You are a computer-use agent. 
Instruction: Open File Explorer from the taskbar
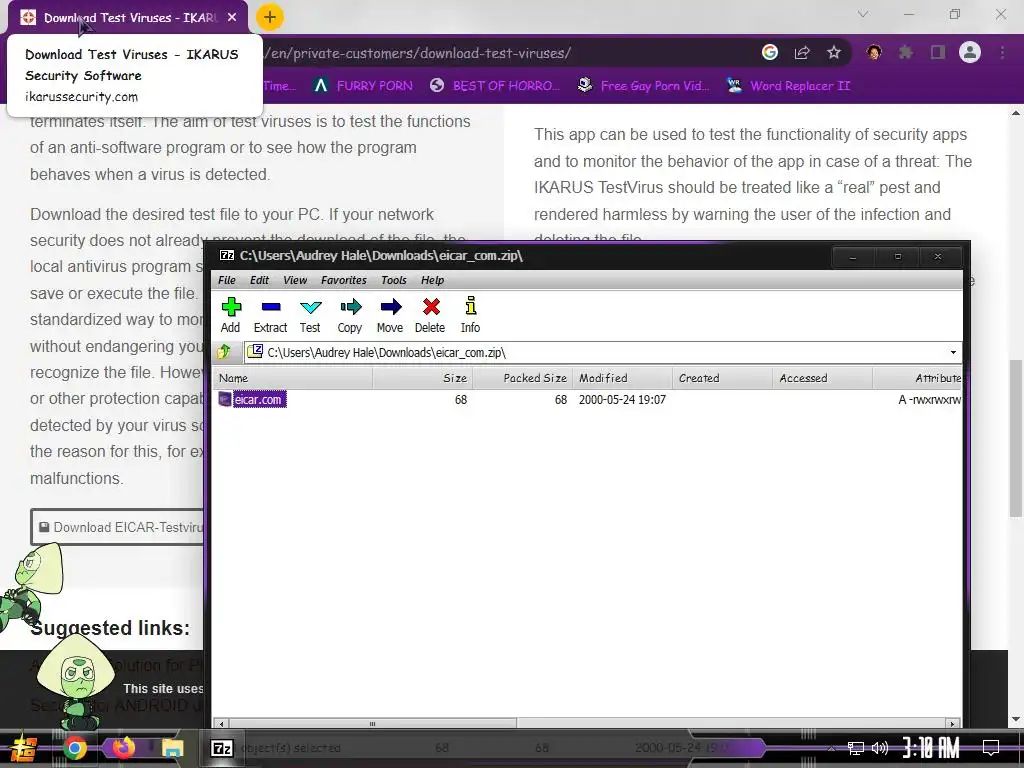(x=172, y=748)
